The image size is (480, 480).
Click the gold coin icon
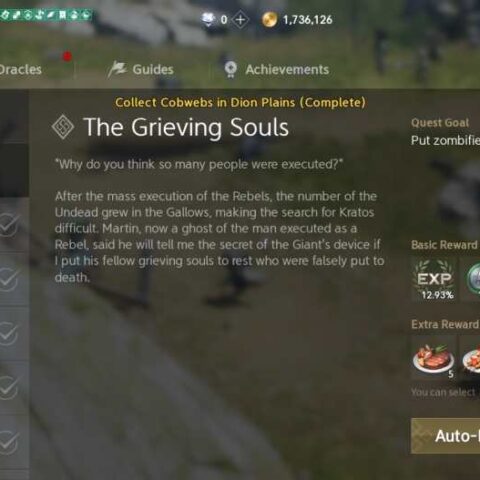pyautogui.click(x=269, y=20)
